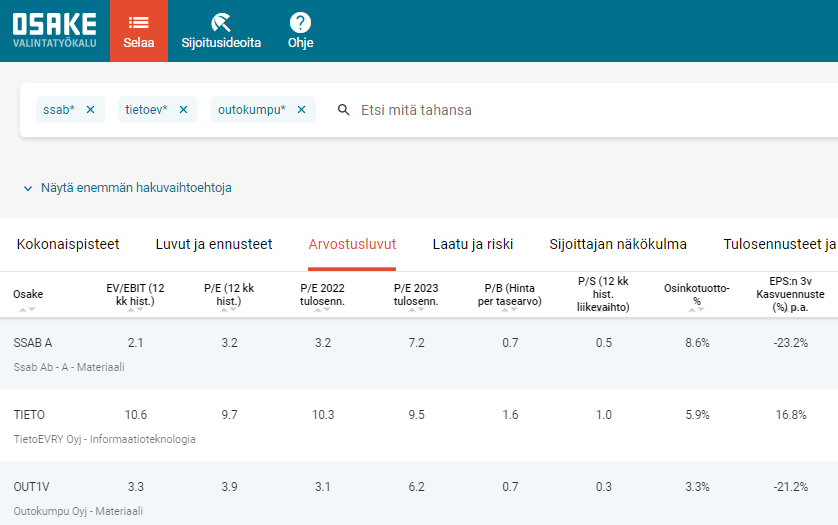Click 'Ssab Ab - A - Materiaali' subtitle
The width and height of the screenshot is (838, 525).
click(69, 367)
